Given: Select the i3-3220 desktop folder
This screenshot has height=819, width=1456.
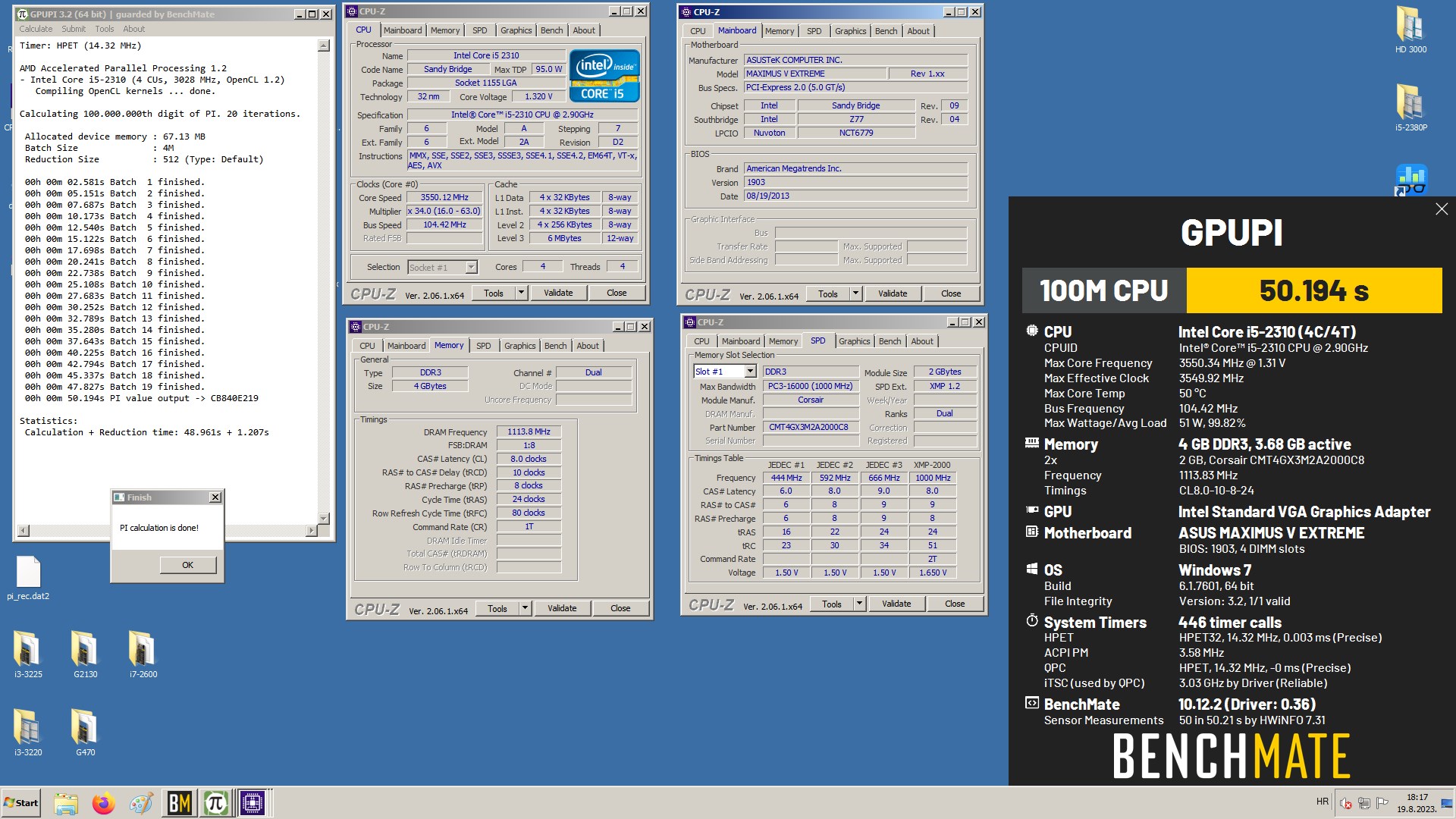Looking at the screenshot, I should 28,732.
